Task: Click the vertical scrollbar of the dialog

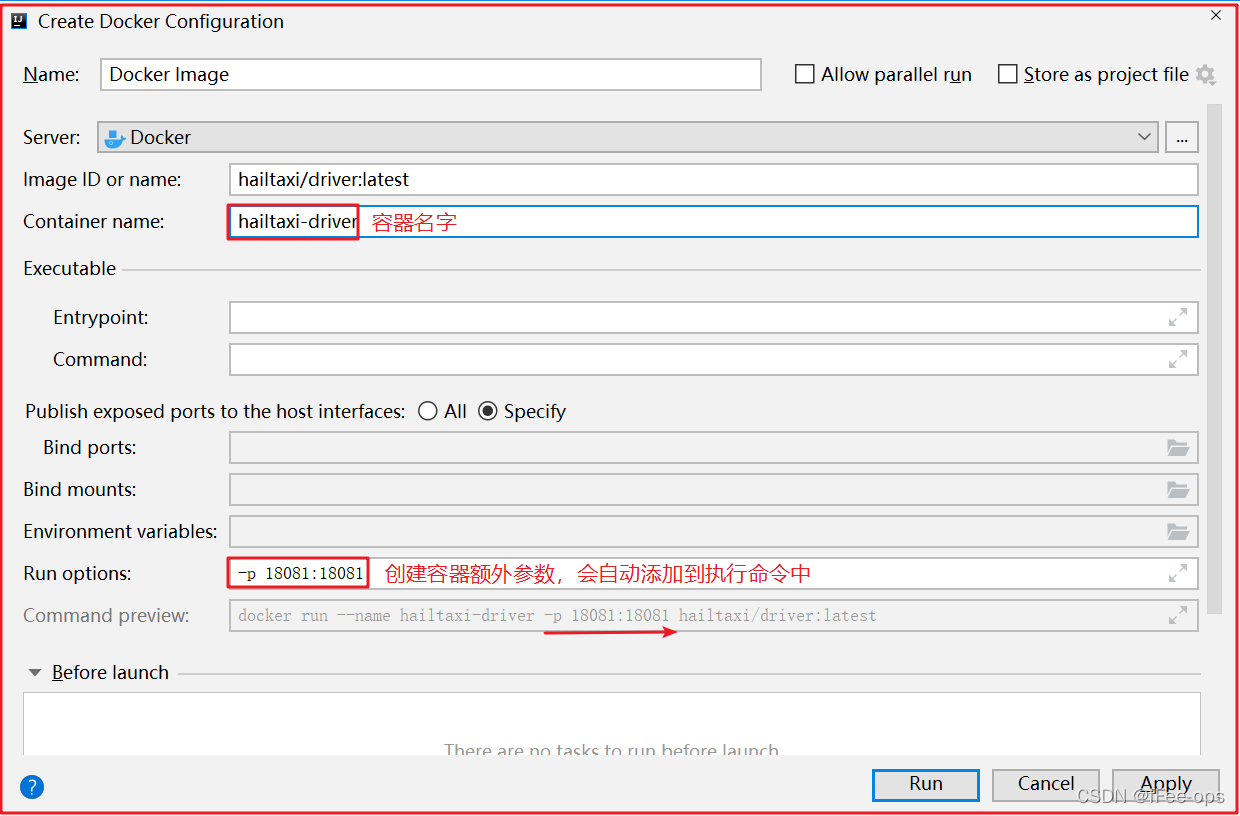Action: coord(1214,358)
